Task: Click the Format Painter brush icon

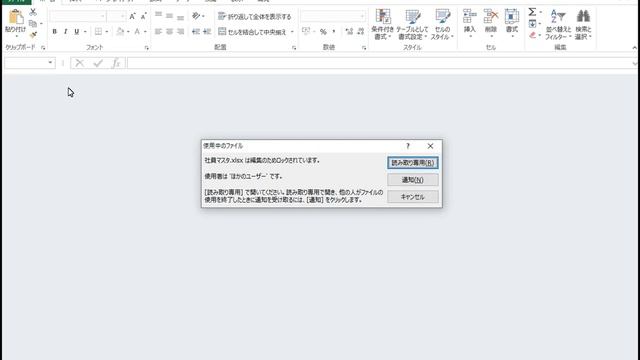Action: (33, 35)
